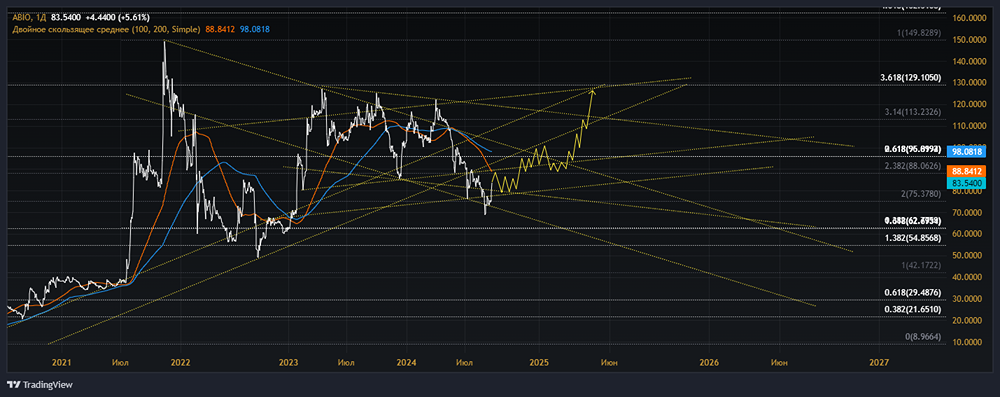
Task: Open the Двойное скользящее среднее indicator legend
Action: [106, 29]
